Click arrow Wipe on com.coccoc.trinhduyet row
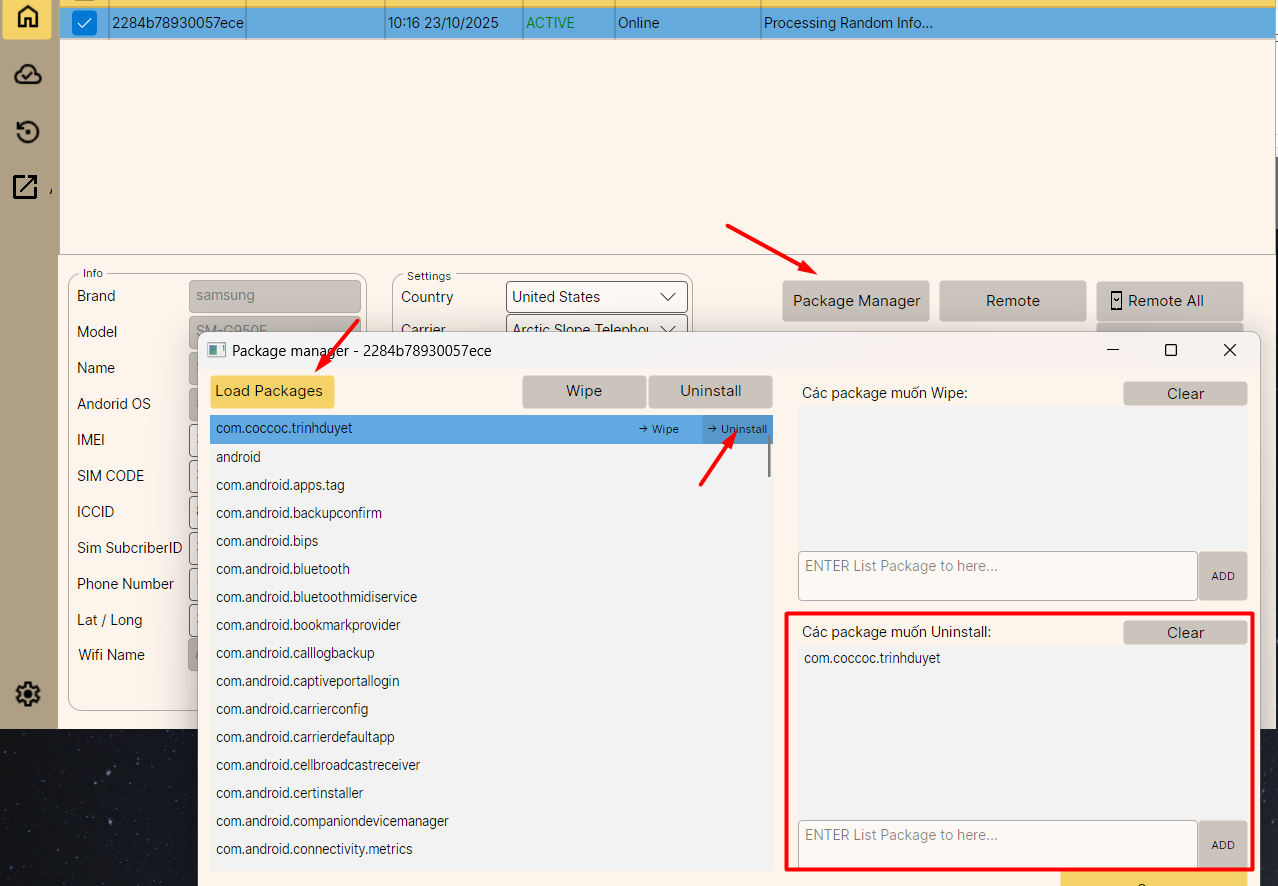 pyautogui.click(x=659, y=429)
